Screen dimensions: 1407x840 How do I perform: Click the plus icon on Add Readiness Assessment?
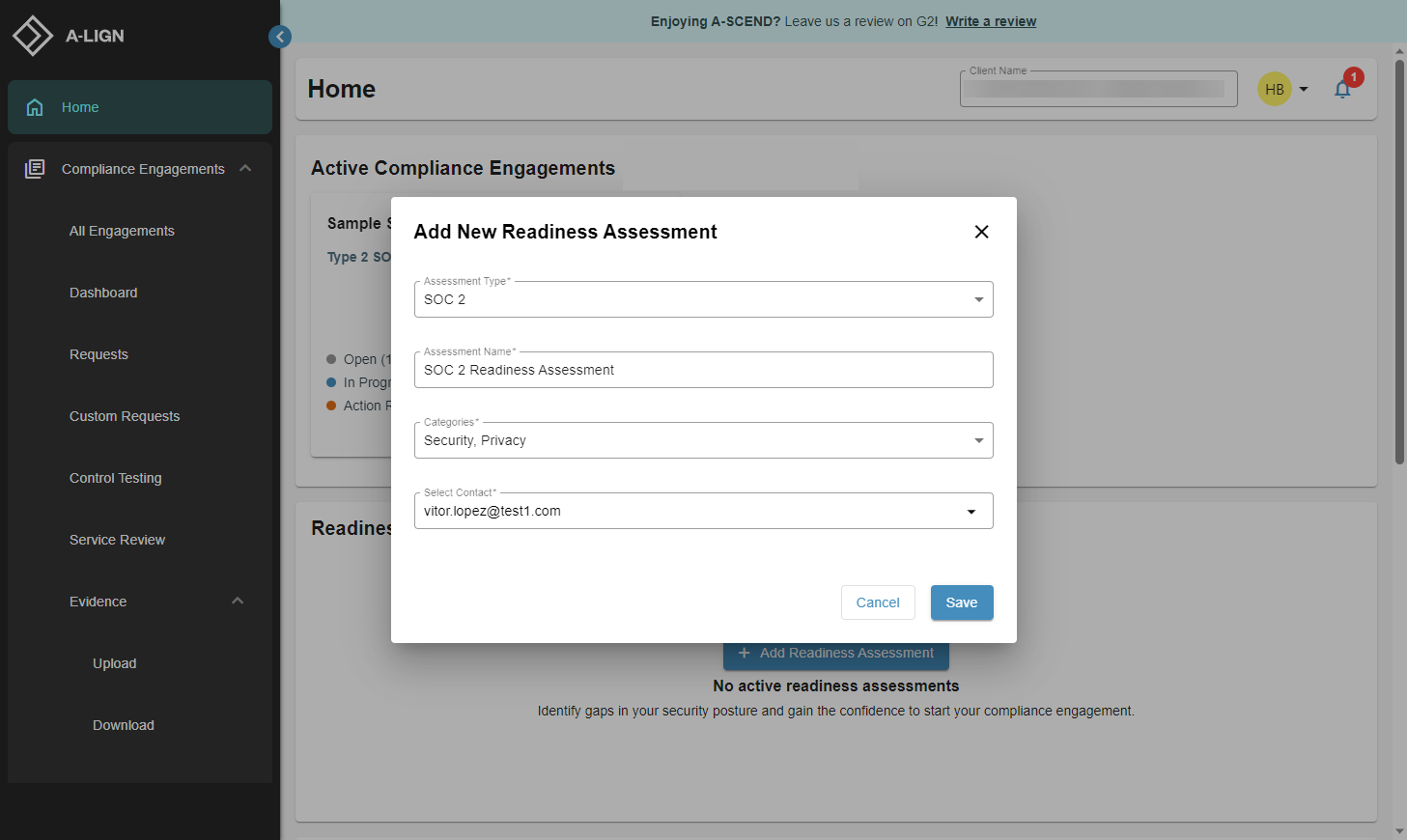click(744, 653)
